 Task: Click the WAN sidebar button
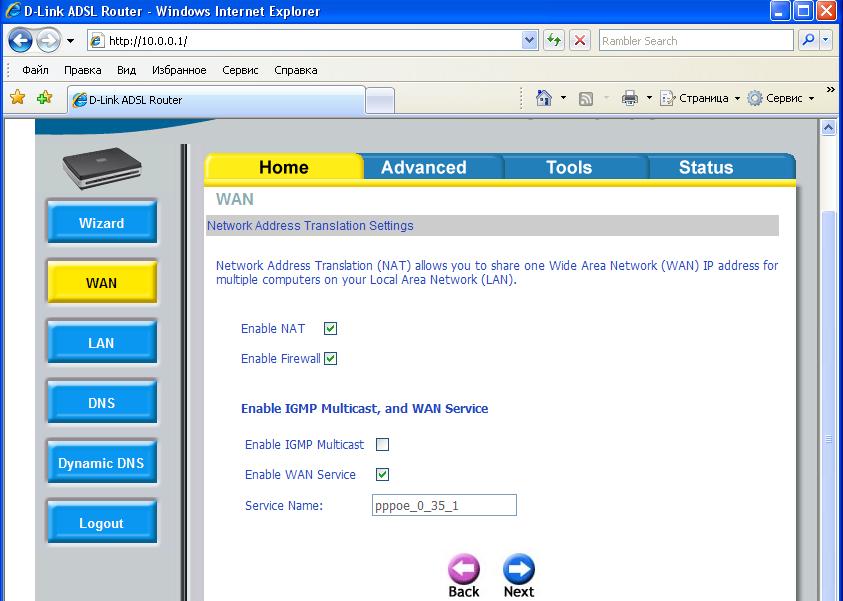102,282
